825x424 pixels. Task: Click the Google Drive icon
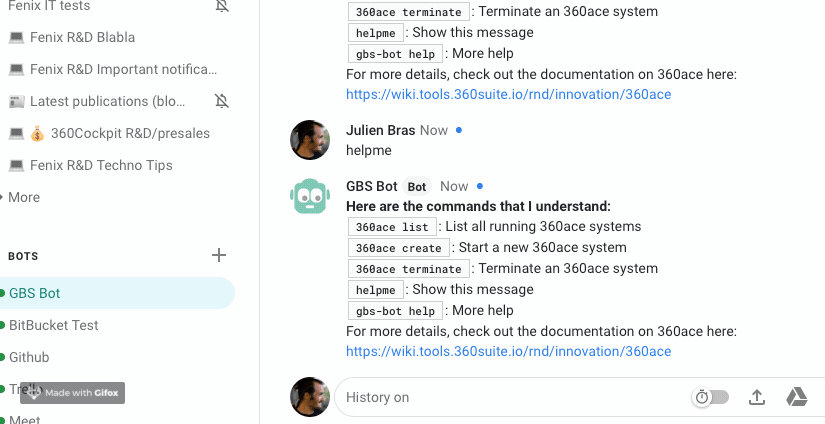[797, 397]
